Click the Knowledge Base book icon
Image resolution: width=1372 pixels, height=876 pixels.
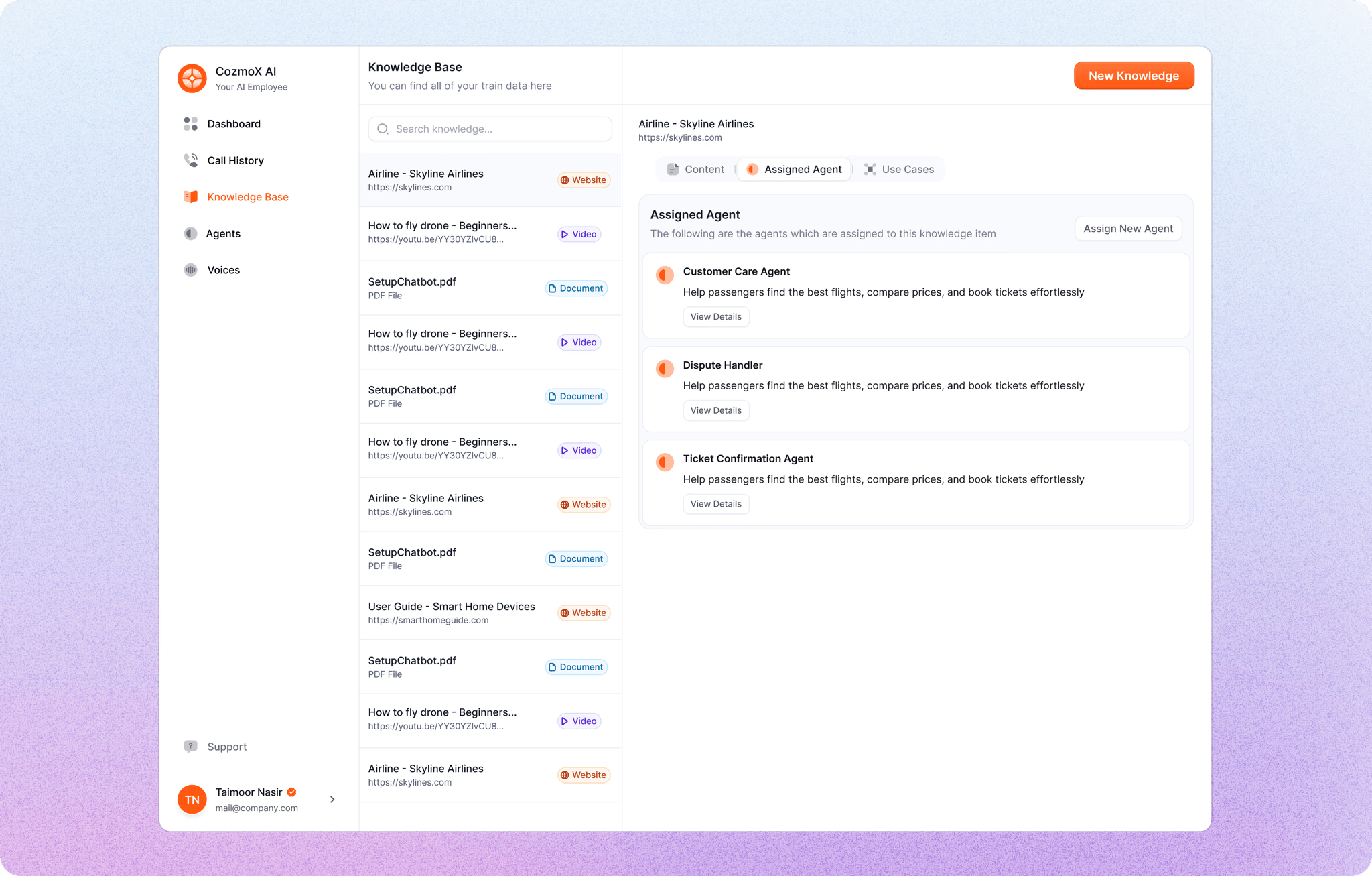(190, 196)
